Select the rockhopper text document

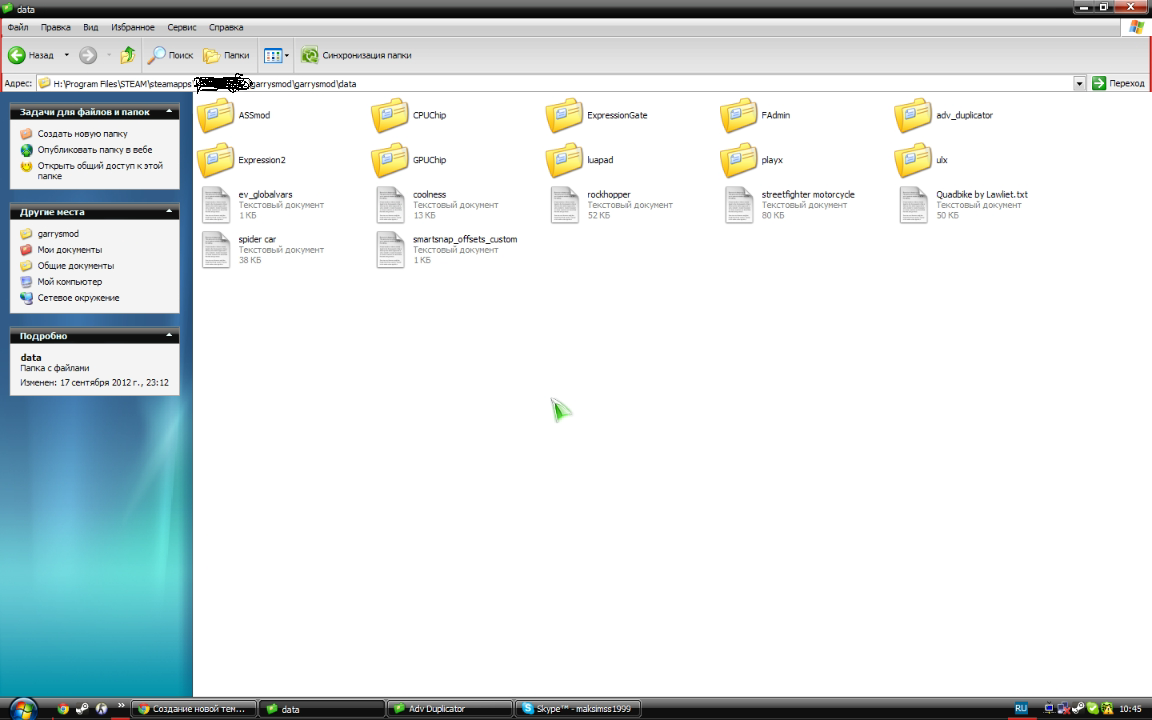(x=611, y=204)
